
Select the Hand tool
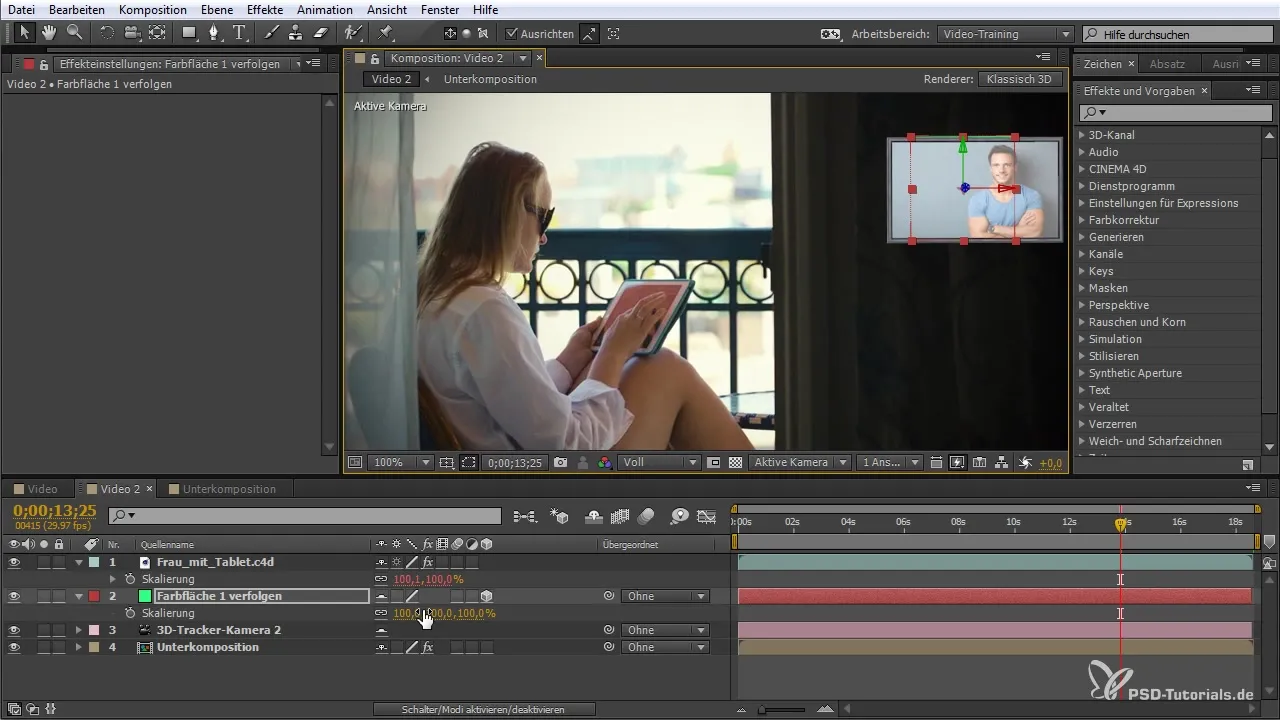point(49,33)
